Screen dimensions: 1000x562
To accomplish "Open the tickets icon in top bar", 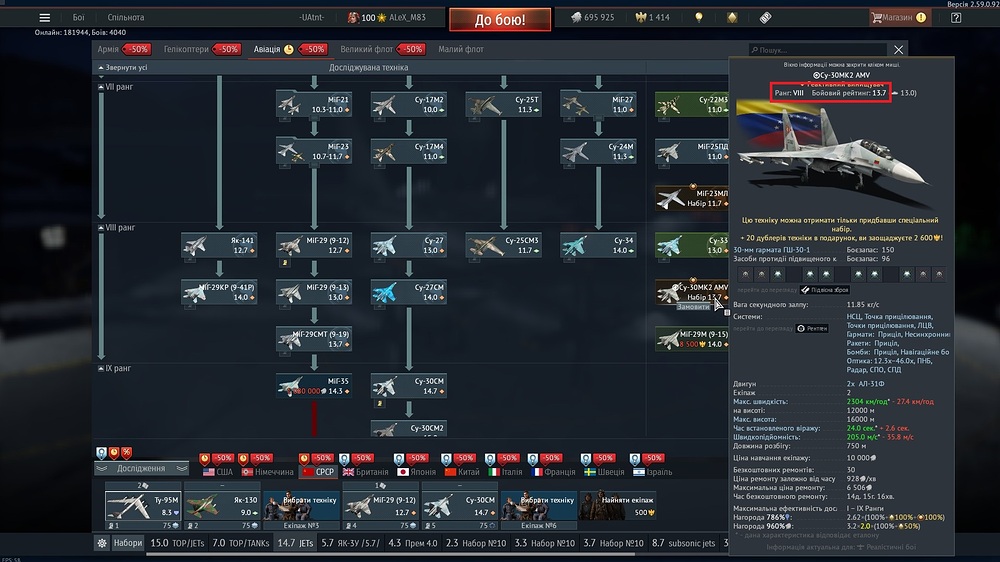I will tap(765, 18).
